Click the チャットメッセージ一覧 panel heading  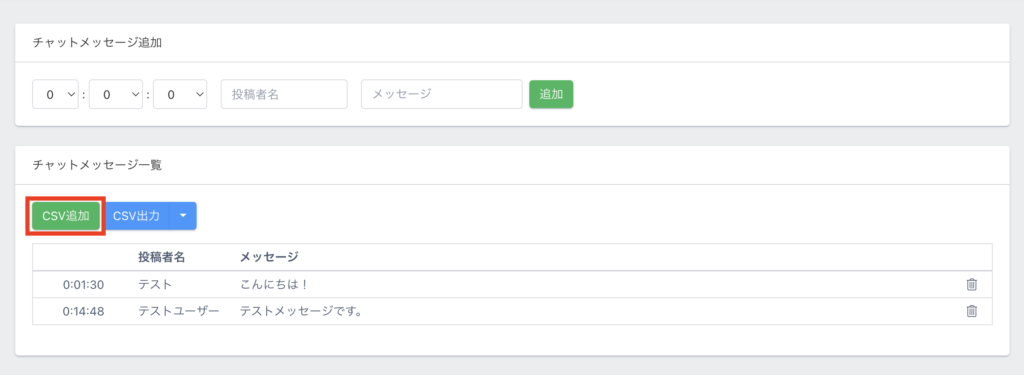(97, 165)
